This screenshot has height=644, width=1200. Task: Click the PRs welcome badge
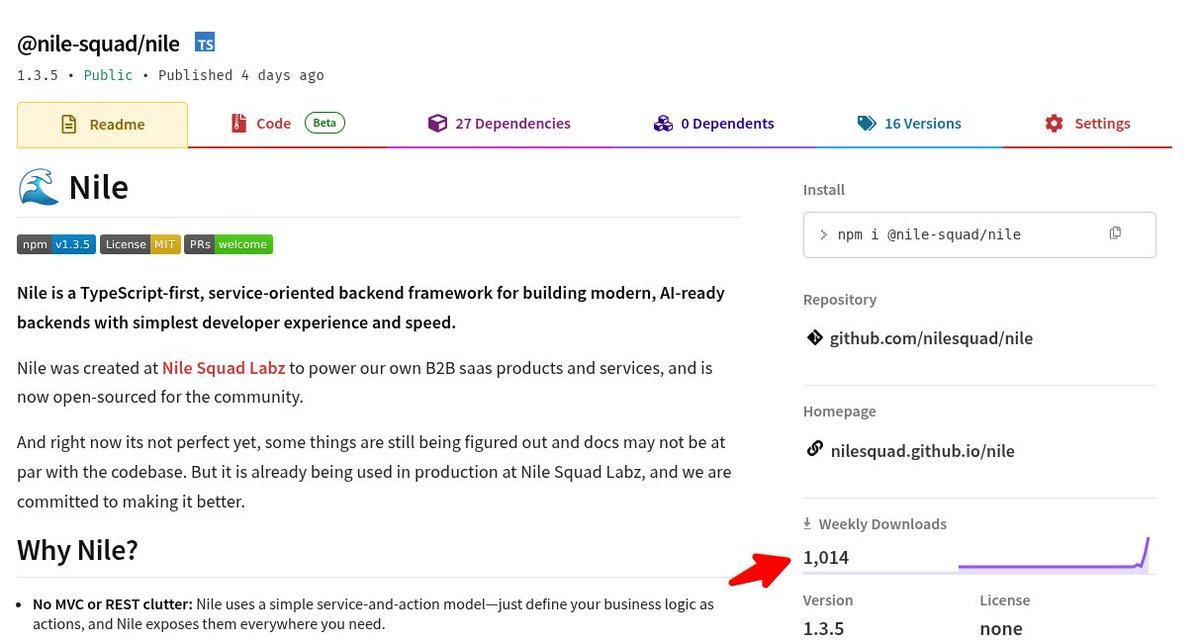pyautogui.click(x=228, y=244)
